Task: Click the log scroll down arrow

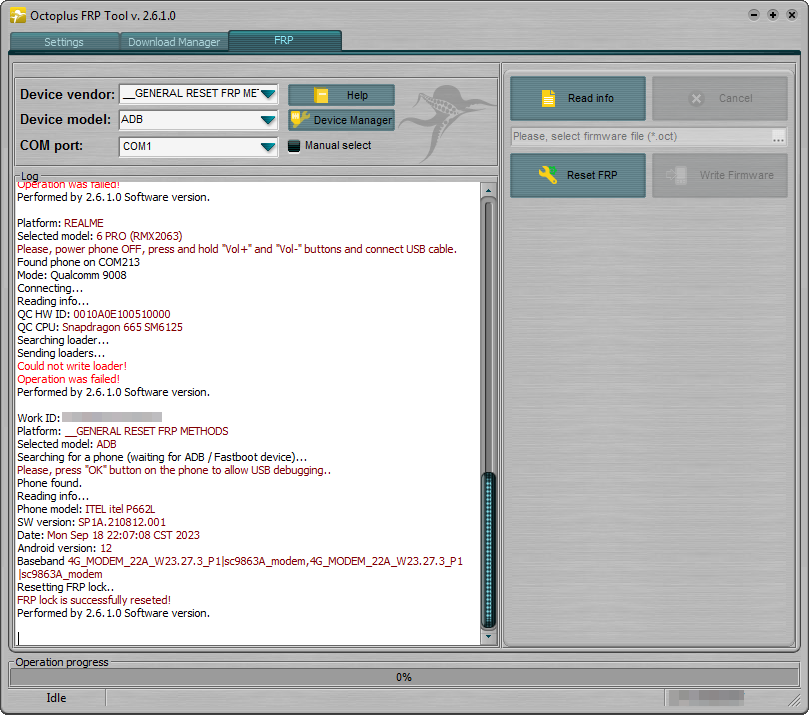Action: (x=488, y=637)
